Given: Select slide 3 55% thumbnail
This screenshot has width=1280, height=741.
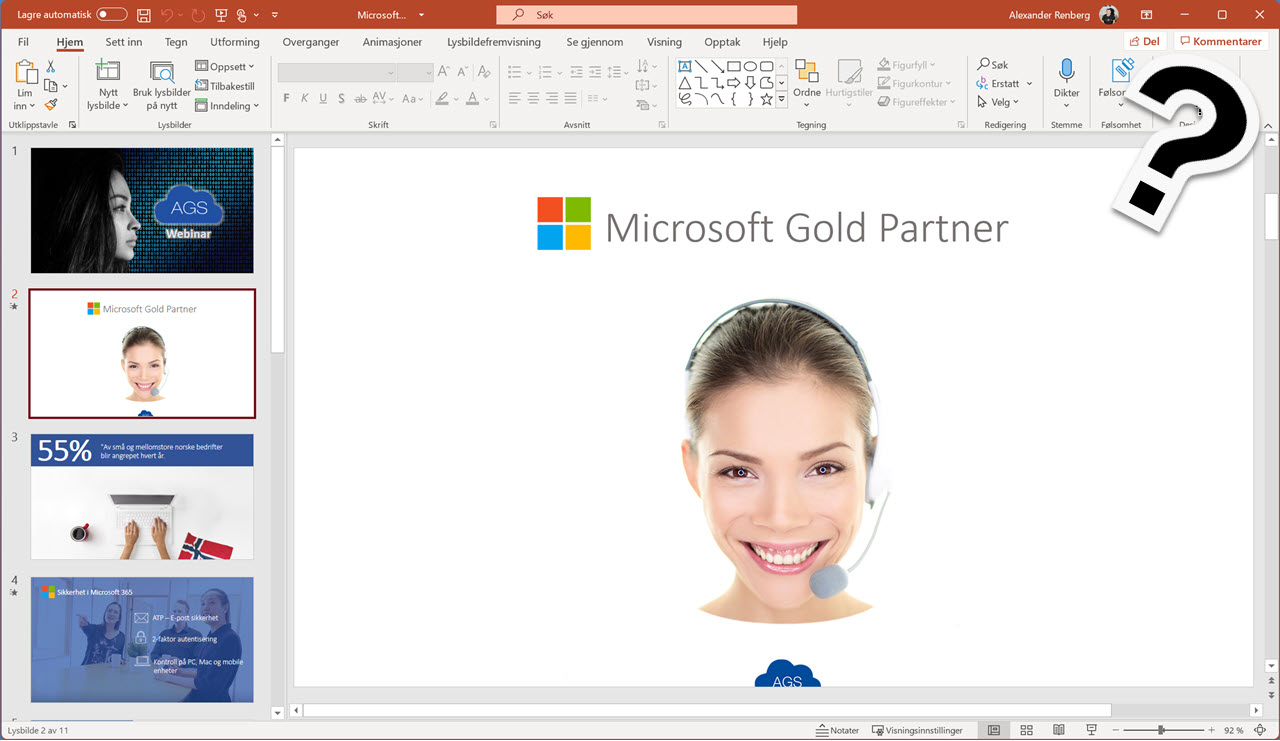Looking at the screenshot, I should 142,497.
